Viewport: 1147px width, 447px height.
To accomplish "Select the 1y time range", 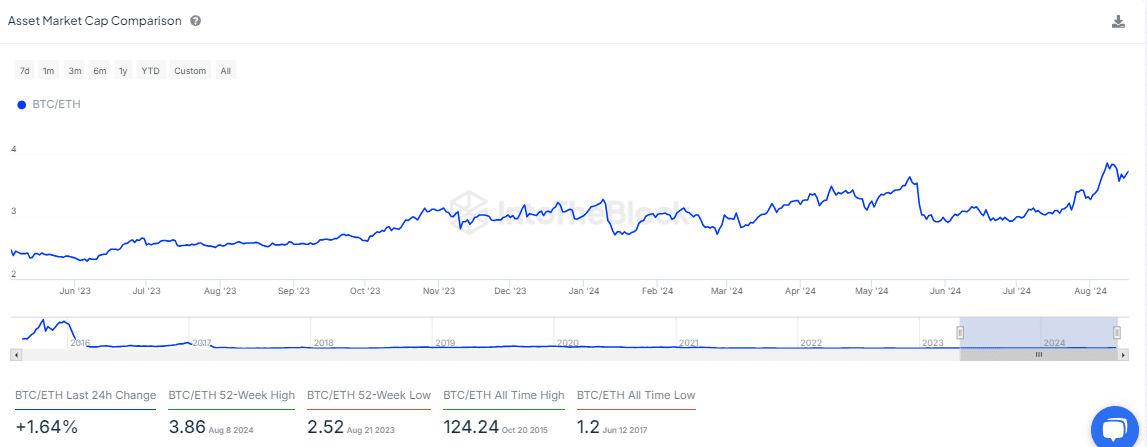I will tap(123, 71).
